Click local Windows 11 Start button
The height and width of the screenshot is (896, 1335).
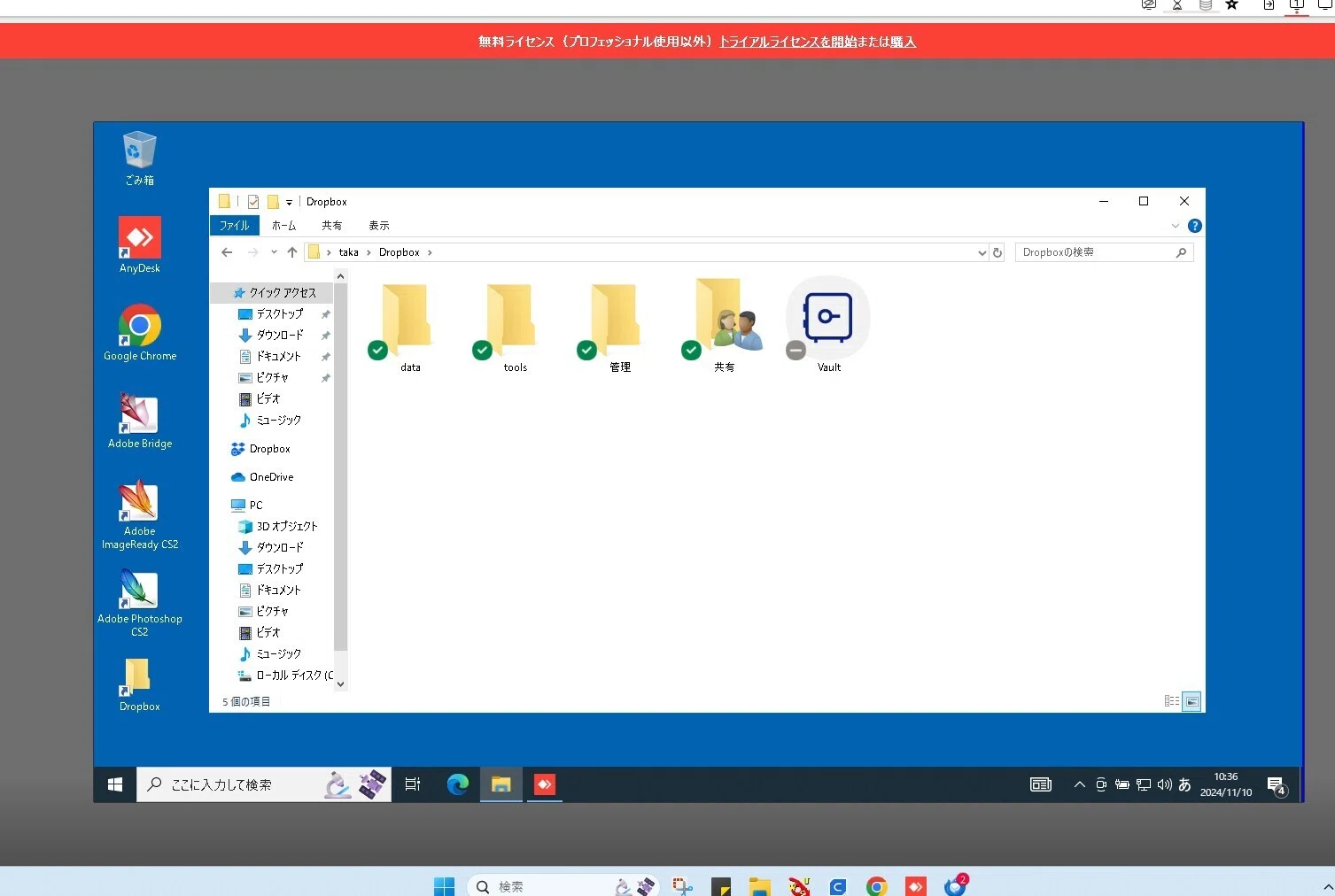445,885
